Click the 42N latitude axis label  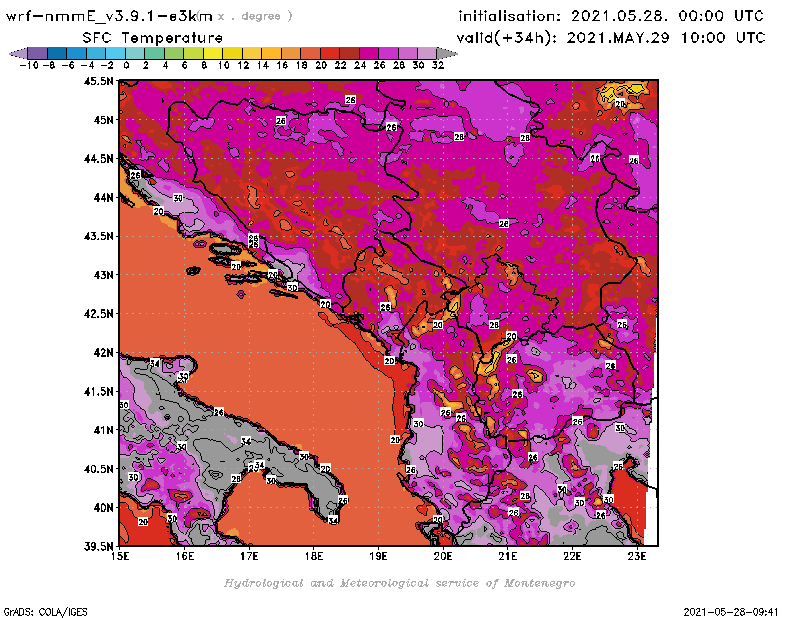click(101, 352)
